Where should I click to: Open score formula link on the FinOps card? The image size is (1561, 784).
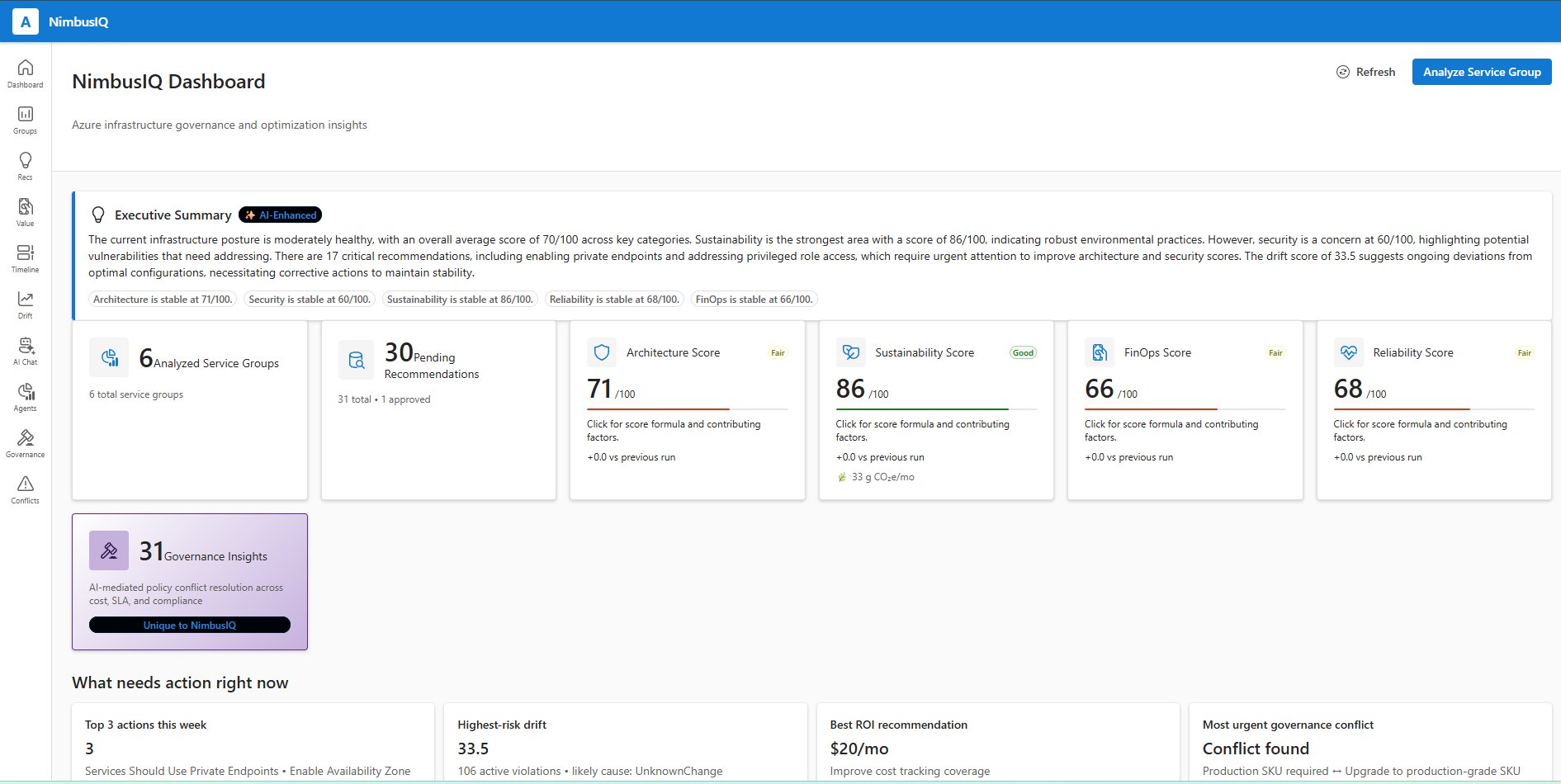pos(1171,430)
